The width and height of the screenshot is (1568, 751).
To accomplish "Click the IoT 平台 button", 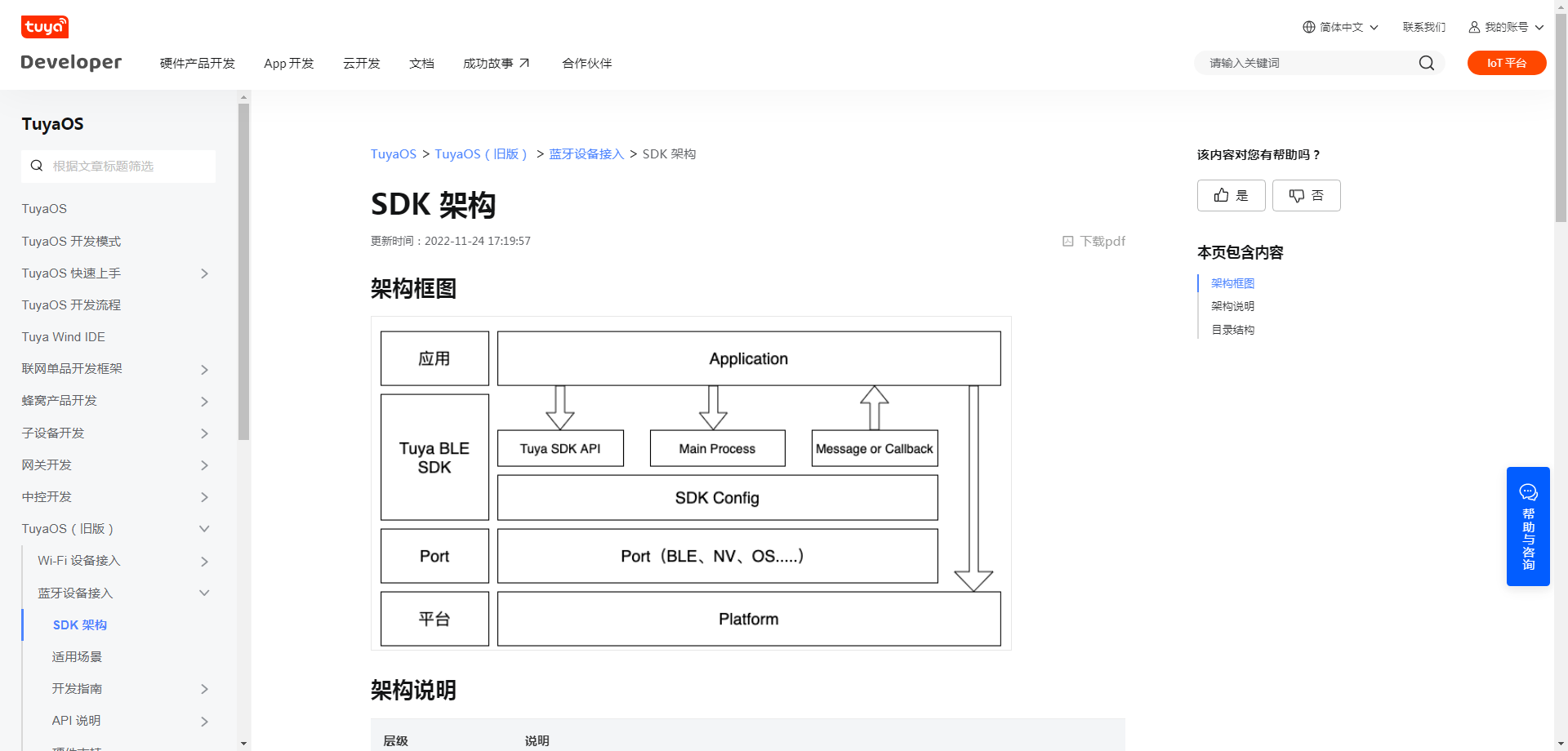I will click(1507, 63).
